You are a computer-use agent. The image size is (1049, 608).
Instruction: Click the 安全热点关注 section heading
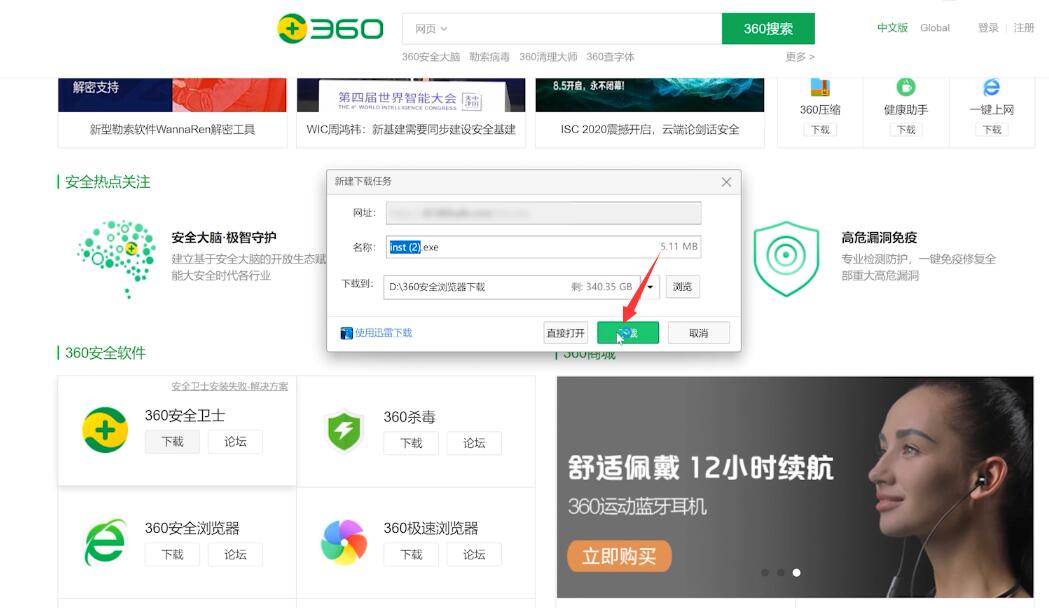(107, 182)
